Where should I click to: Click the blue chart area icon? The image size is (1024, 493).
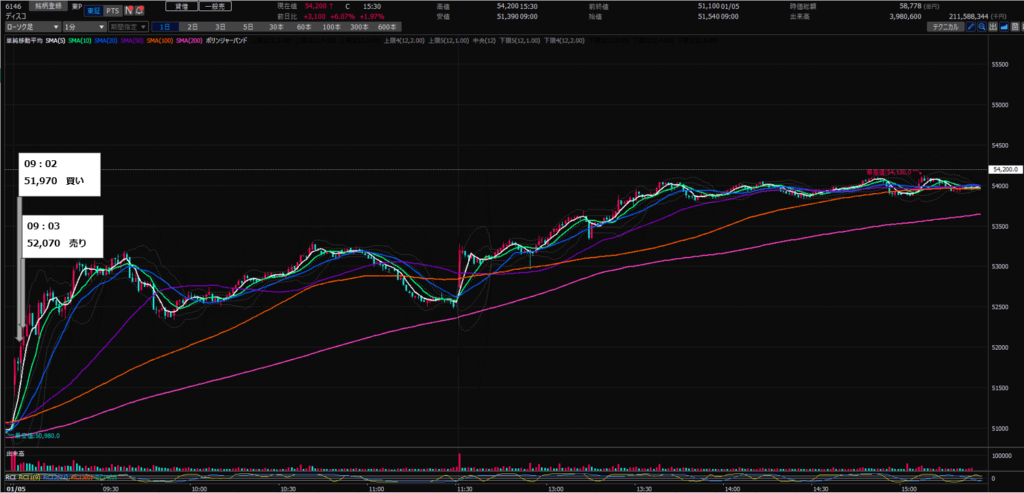coord(1004,27)
